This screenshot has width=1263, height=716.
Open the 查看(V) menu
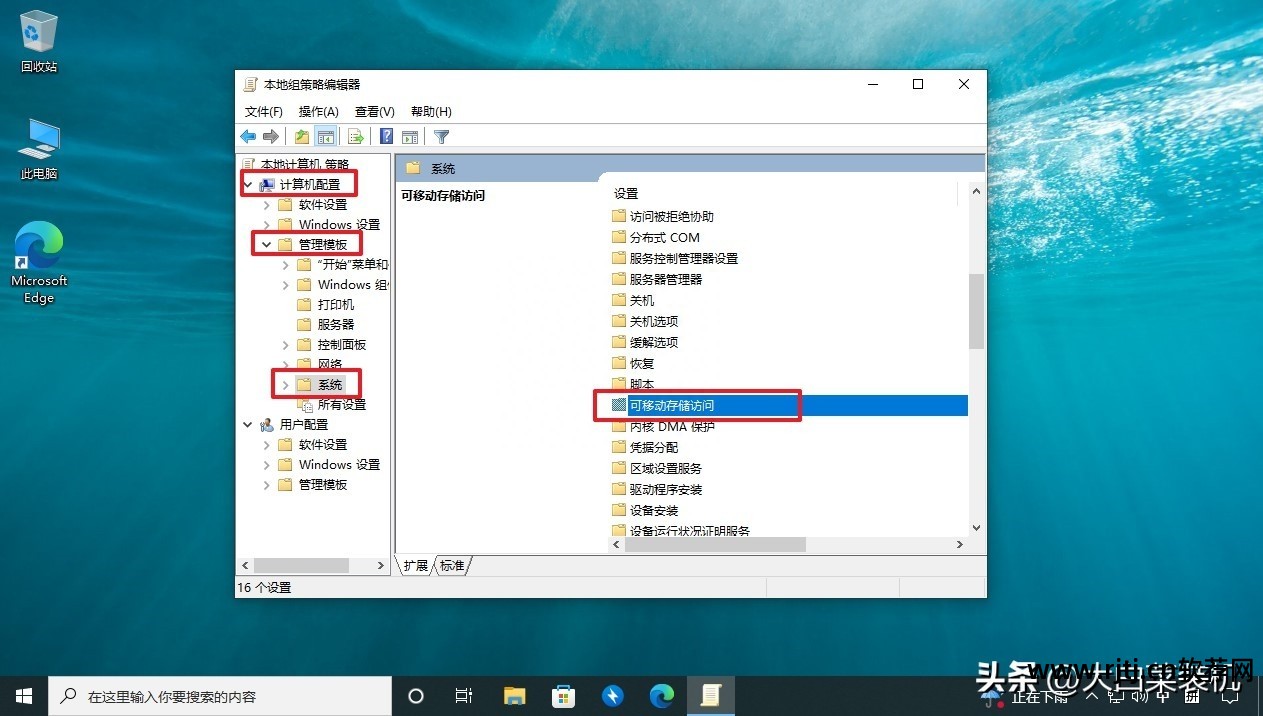tap(374, 112)
